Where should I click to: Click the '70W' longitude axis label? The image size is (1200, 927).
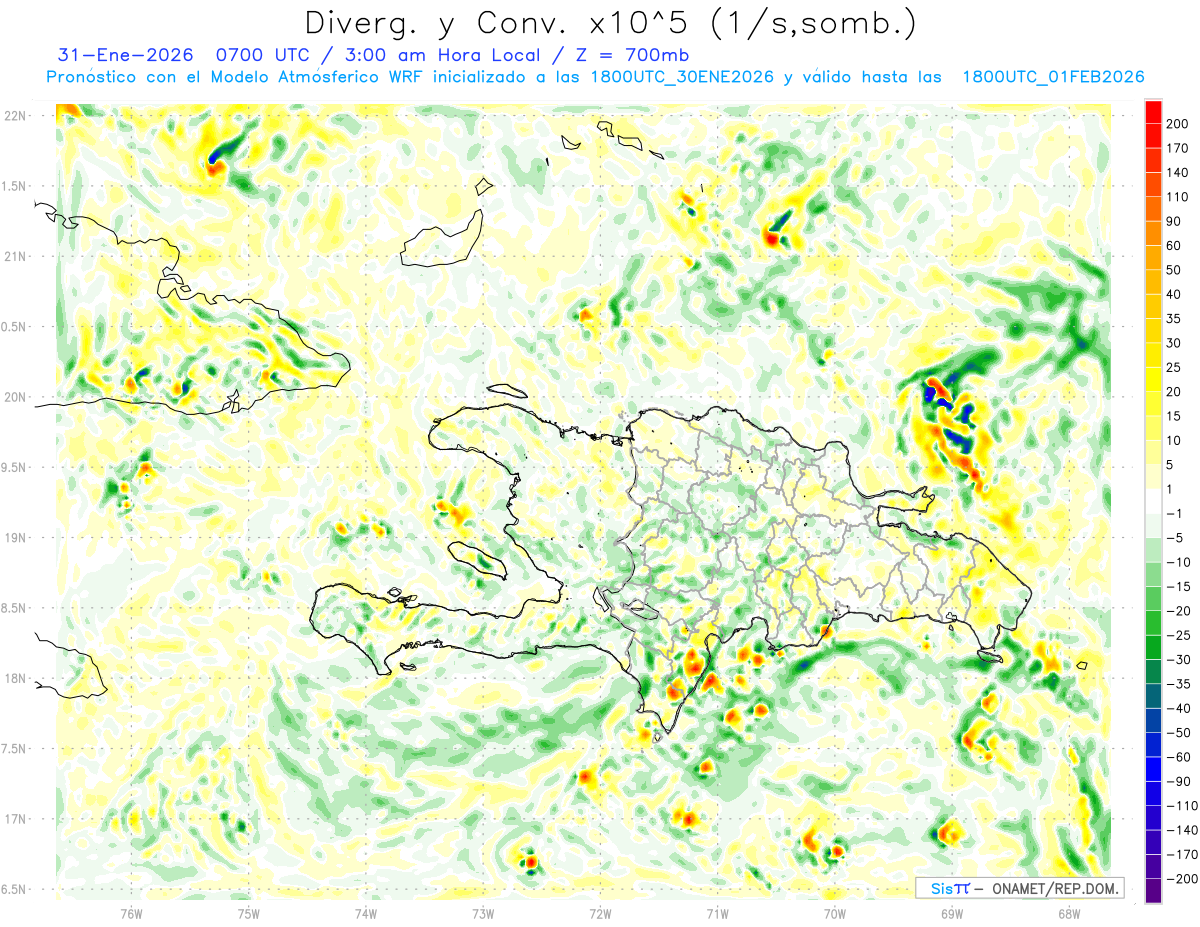pyautogui.click(x=834, y=913)
